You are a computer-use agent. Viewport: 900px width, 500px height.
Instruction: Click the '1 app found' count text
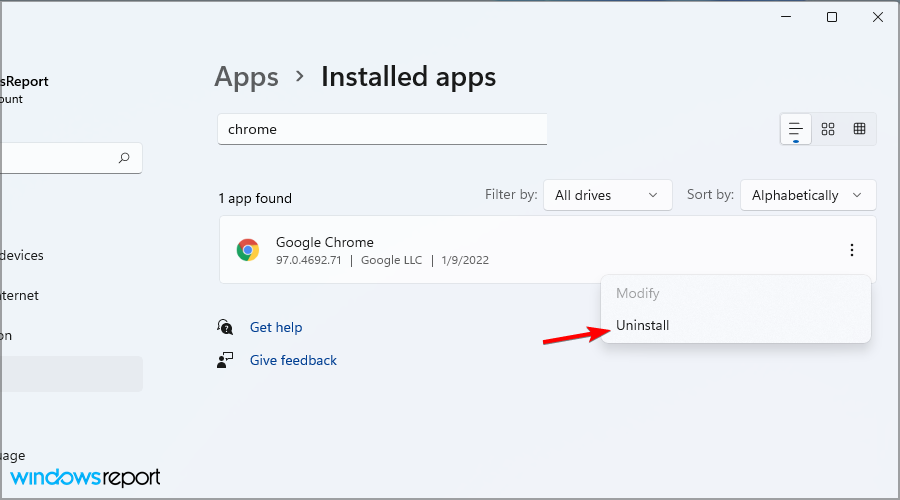(255, 199)
